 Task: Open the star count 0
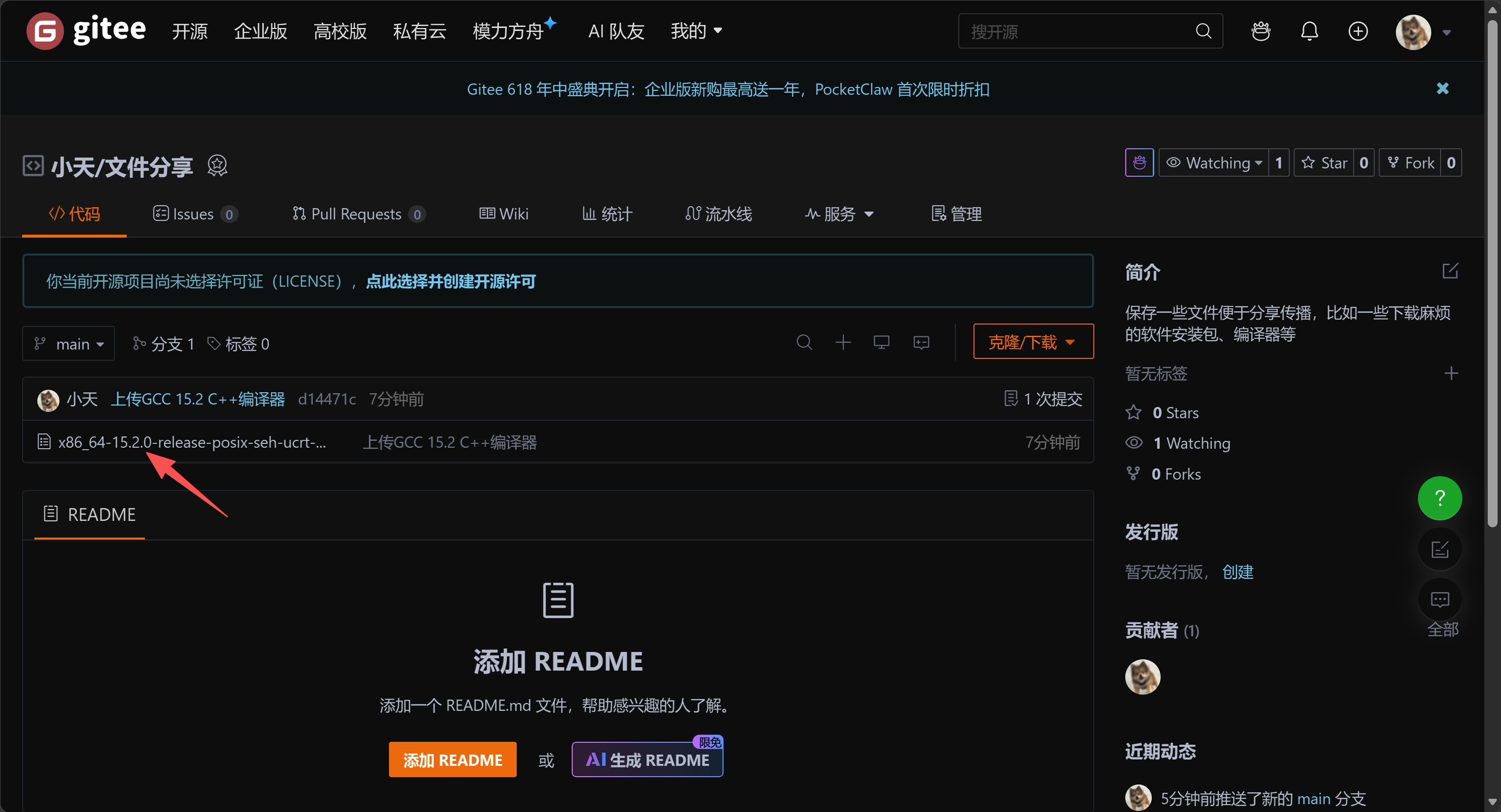tap(1363, 162)
